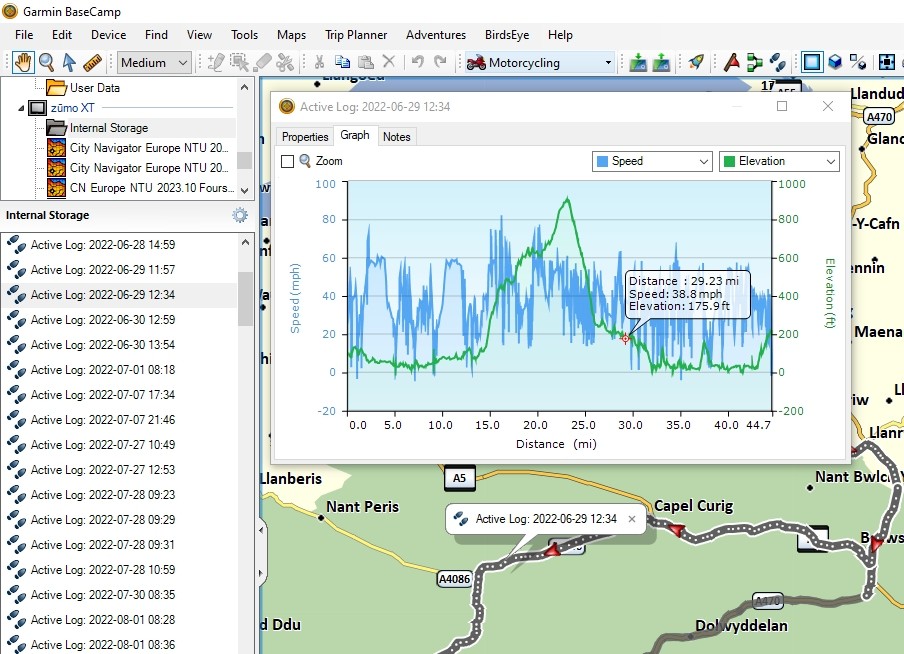Click the New Waypoint flag icon
Image resolution: width=904 pixels, height=654 pixels.
732,62
